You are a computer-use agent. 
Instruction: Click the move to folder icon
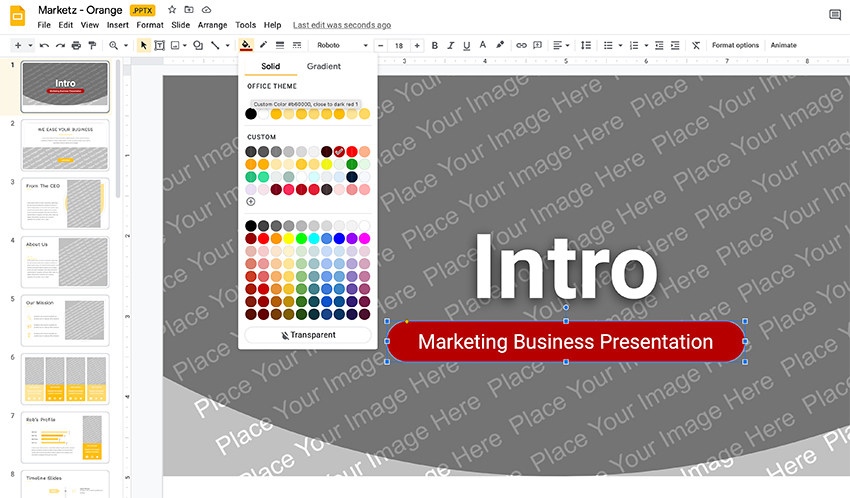(189, 10)
